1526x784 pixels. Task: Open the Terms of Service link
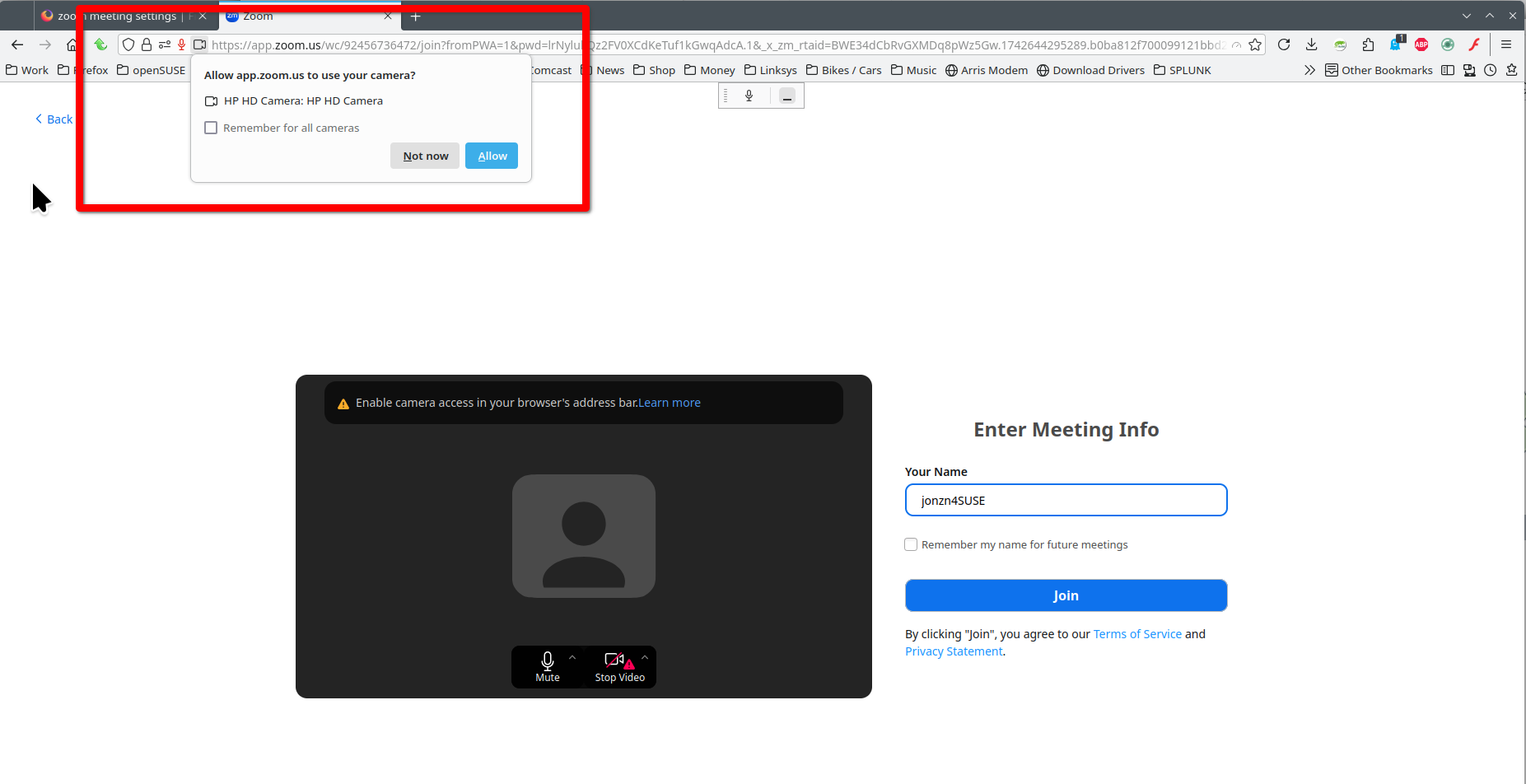point(1137,634)
